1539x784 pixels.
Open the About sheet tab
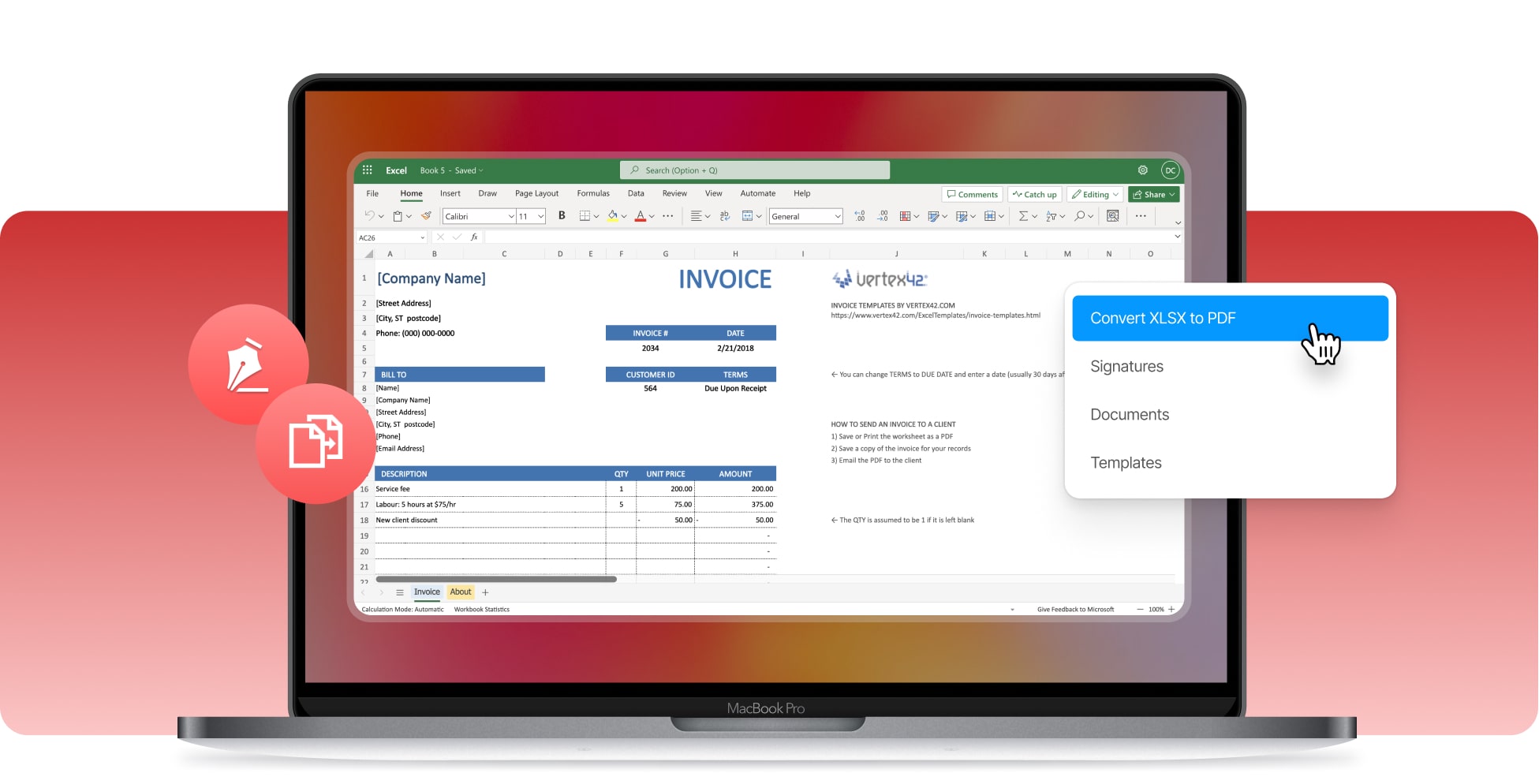coord(461,592)
